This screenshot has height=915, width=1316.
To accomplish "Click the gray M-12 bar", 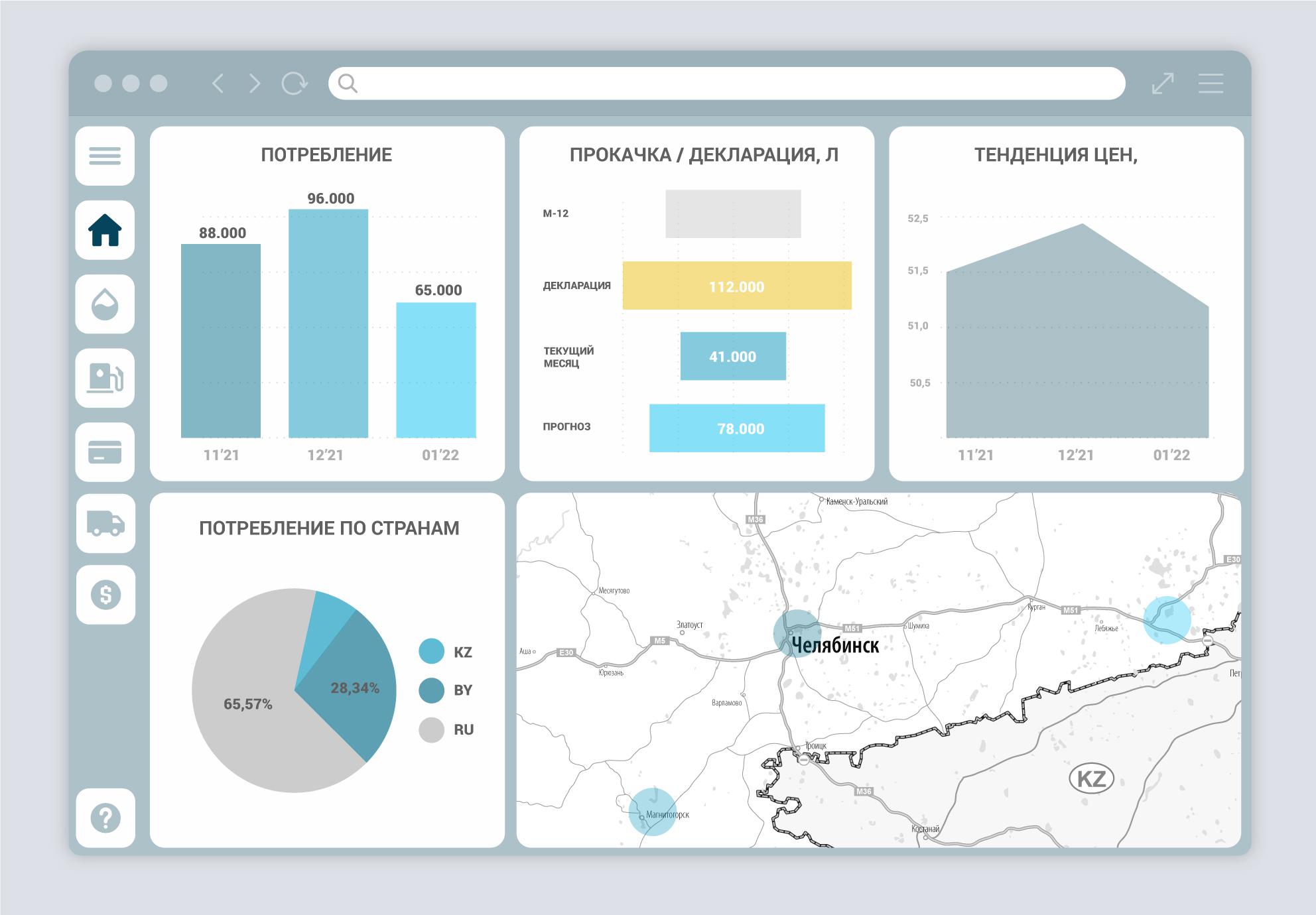I will (x=733, y=214).
